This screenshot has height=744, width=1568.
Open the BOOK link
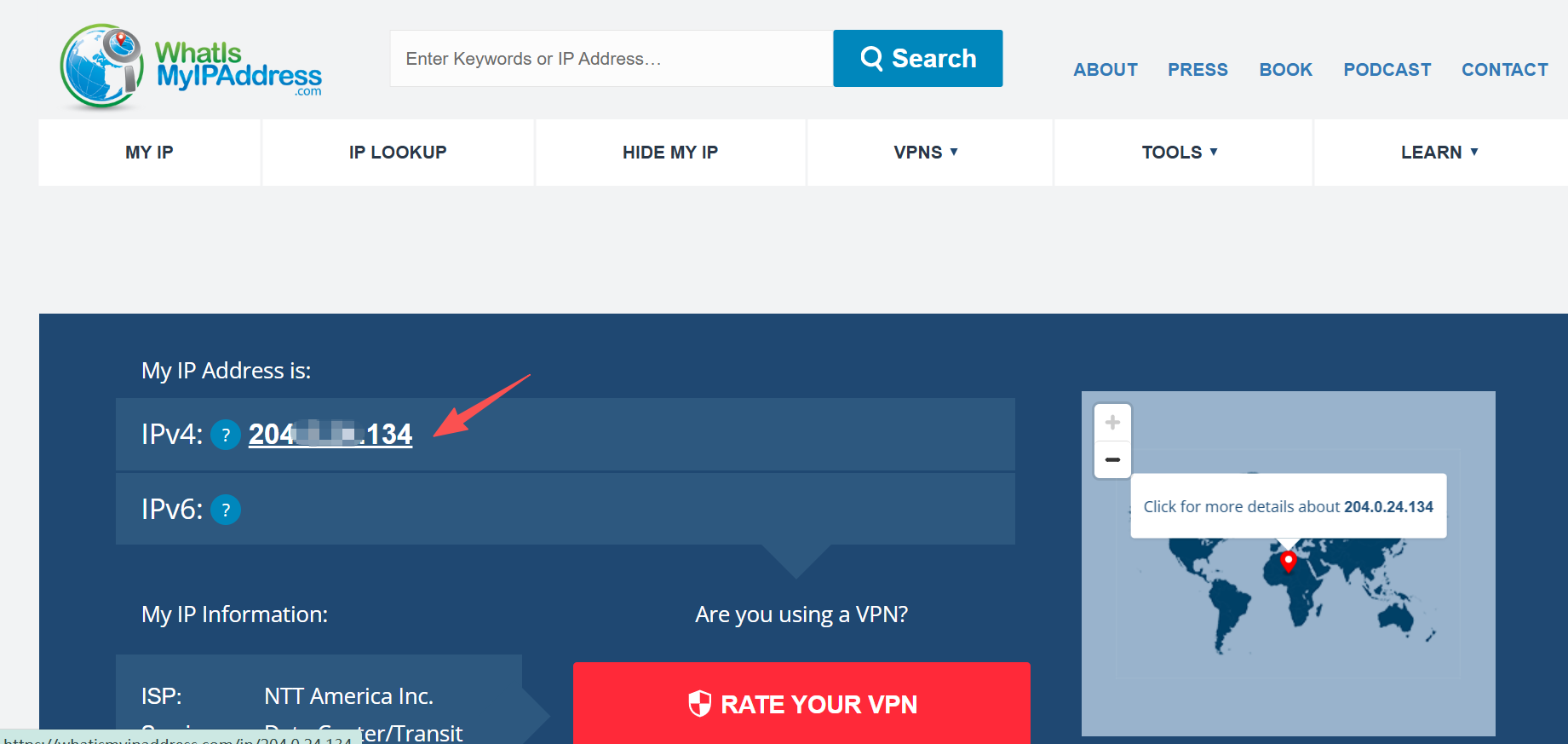tap(1285, 70)
